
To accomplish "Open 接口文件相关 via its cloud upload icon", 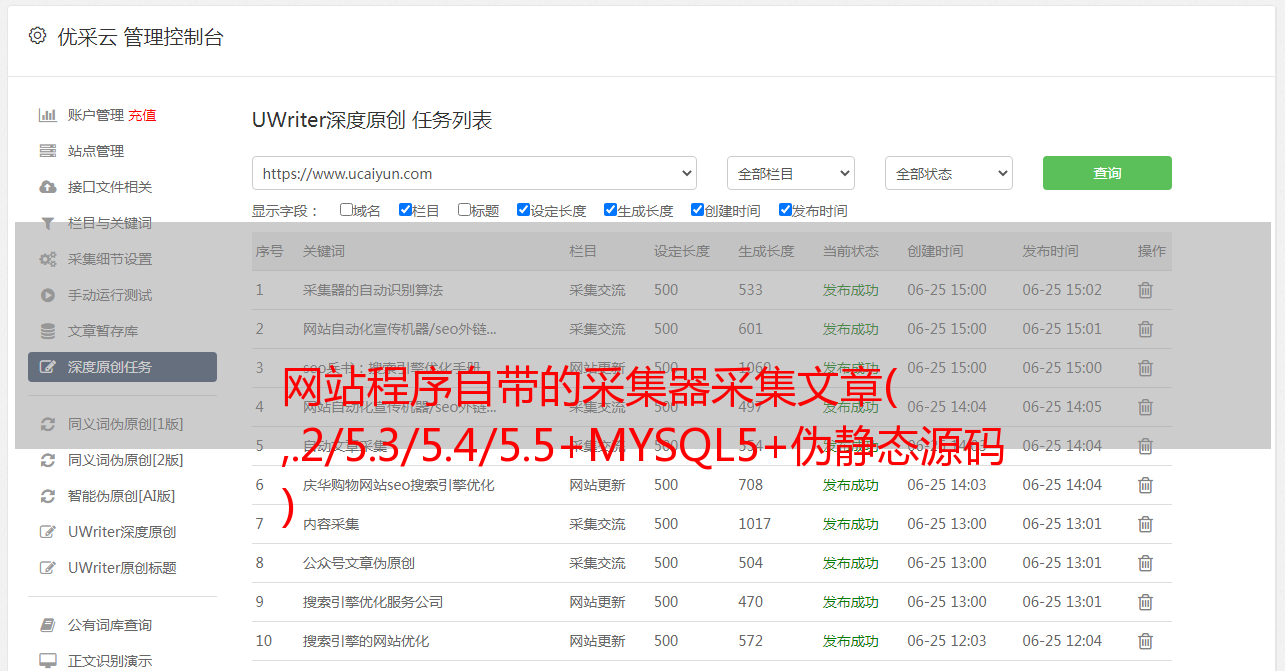I will (47, 187).
